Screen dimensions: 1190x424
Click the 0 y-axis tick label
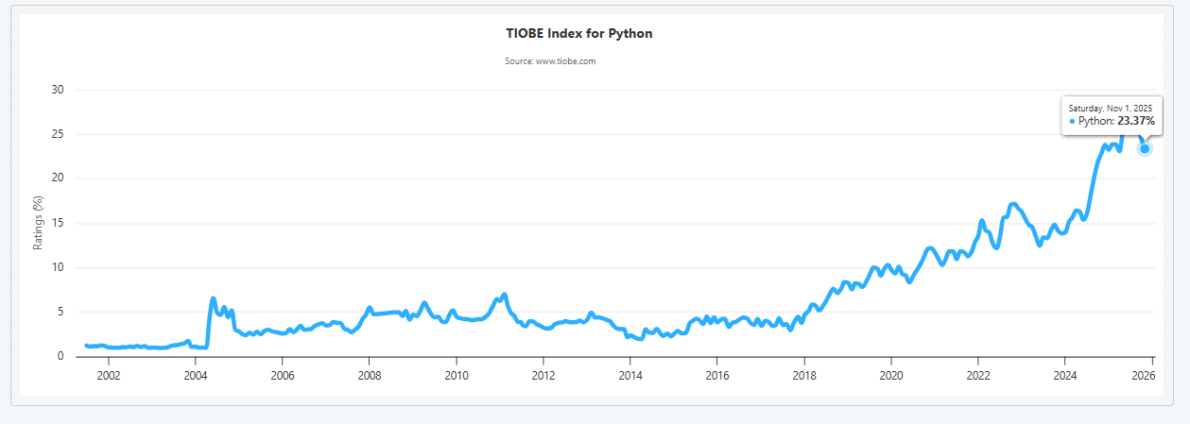[61, 356]
